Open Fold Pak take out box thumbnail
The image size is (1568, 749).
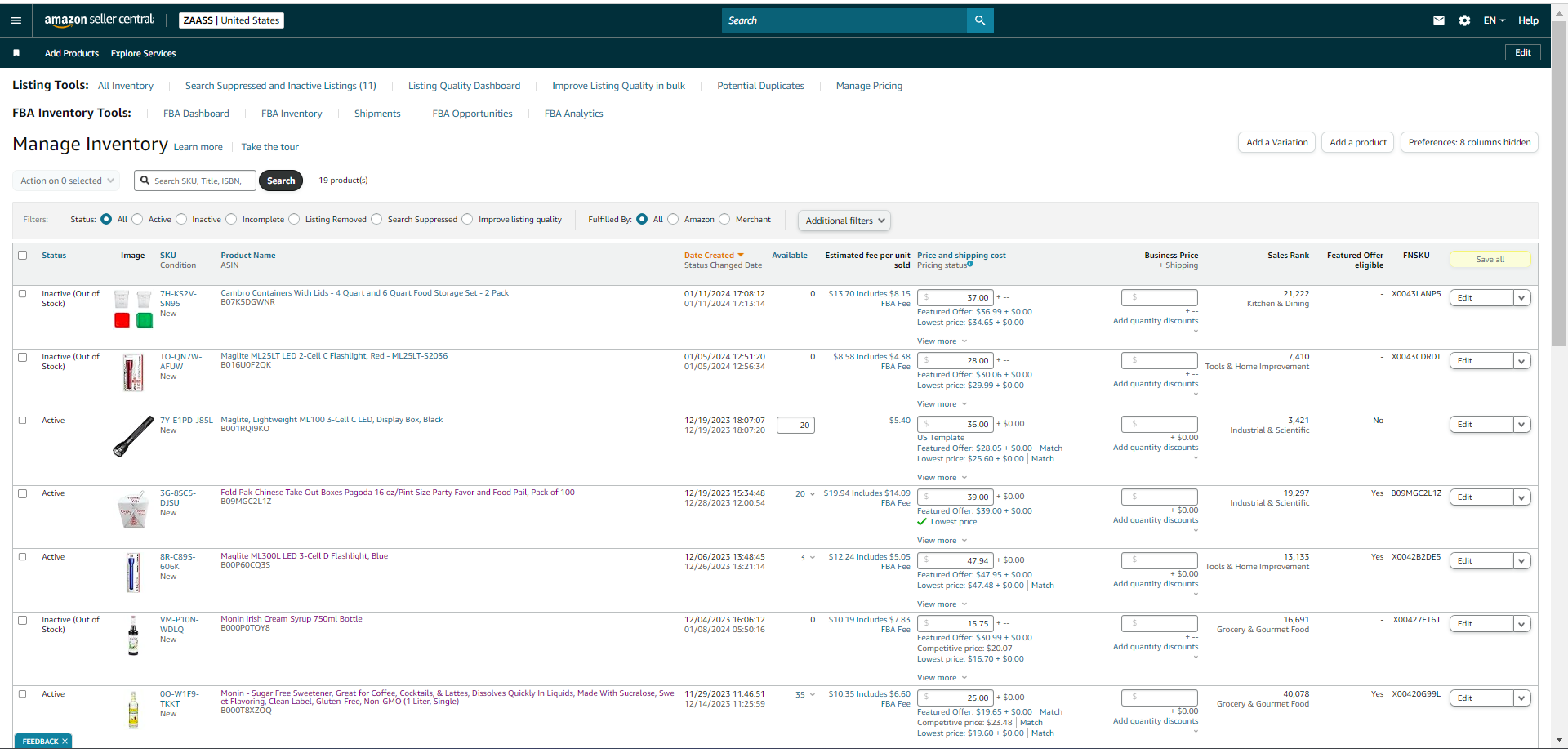[132, 510]
